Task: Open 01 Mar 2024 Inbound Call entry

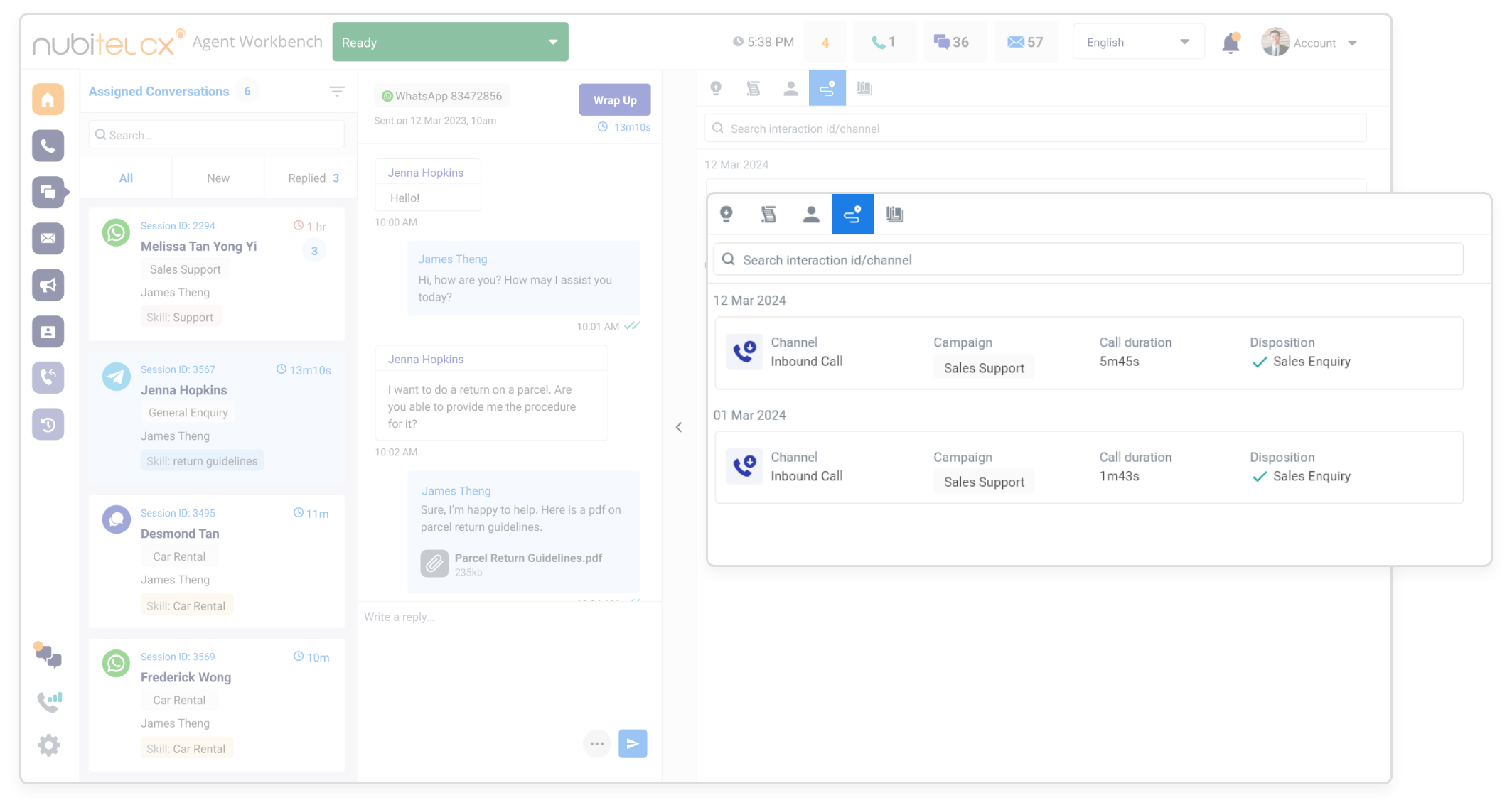Action: point(1088,468)
